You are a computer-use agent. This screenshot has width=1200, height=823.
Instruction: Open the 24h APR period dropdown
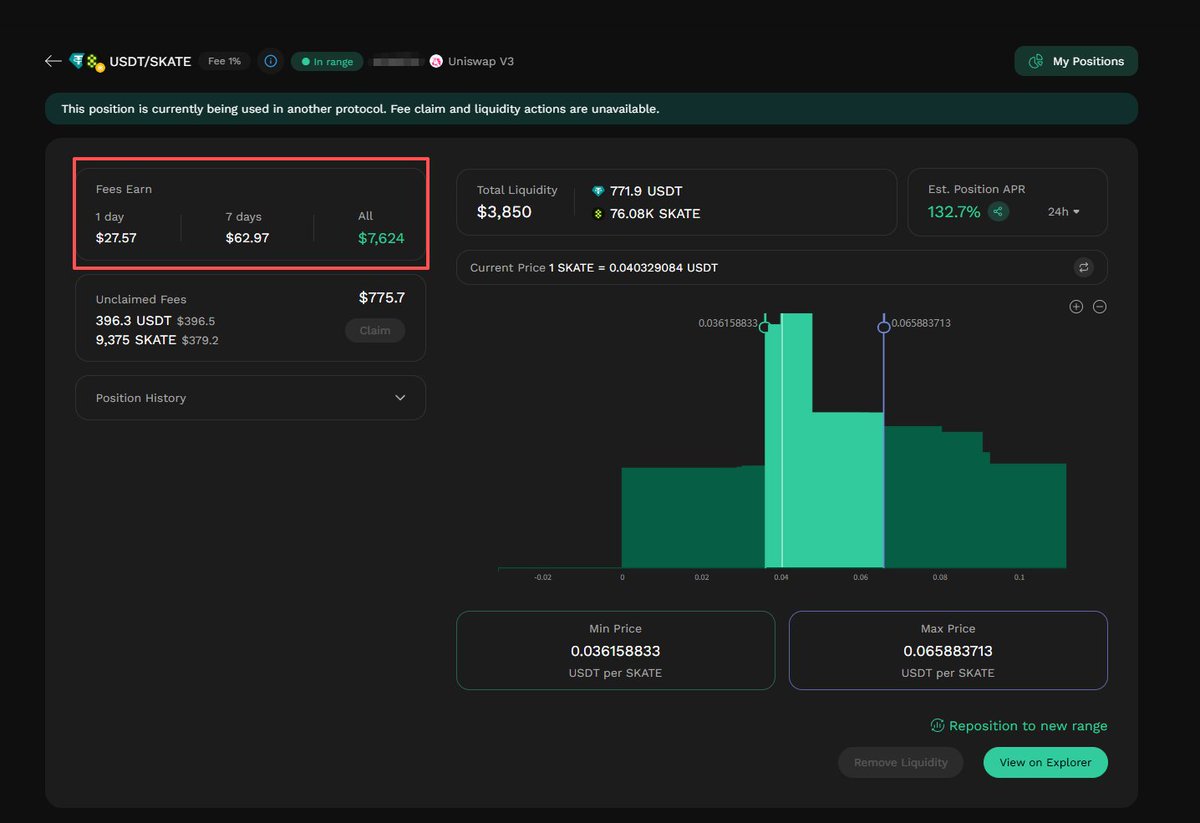click(x=1063, y=212)
